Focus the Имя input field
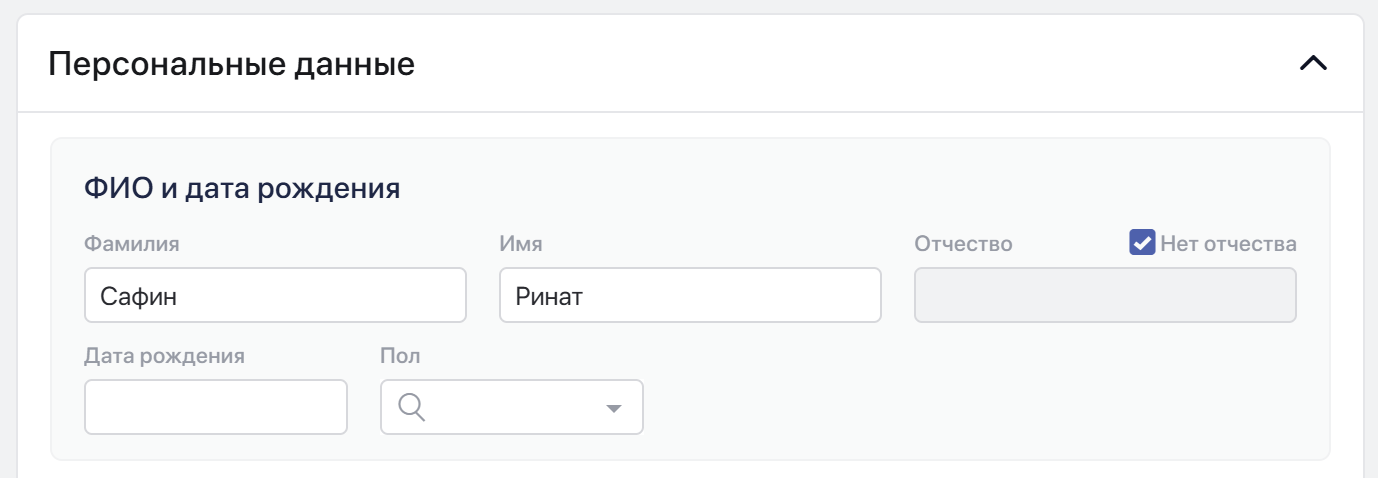Image resolution: width=1378 pixels, height=478 pixels. click(x=690, y=295)
